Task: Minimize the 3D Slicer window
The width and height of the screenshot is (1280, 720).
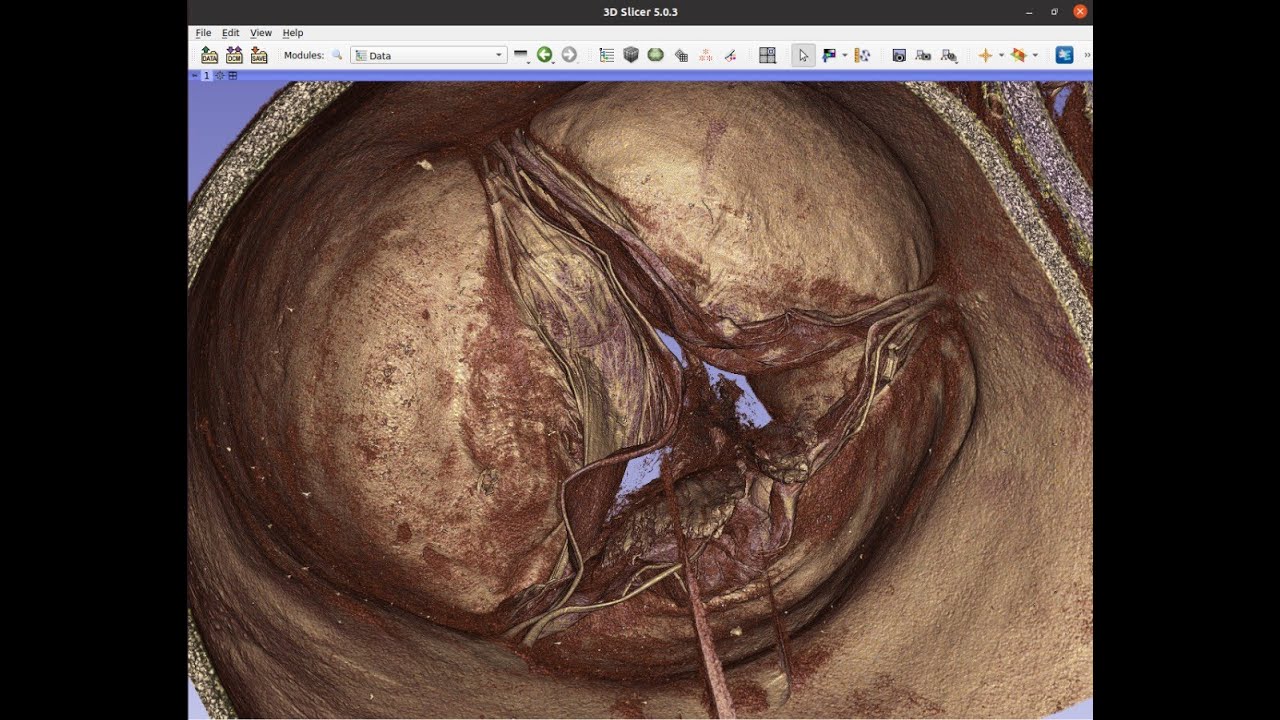Action: point(1030,12)
